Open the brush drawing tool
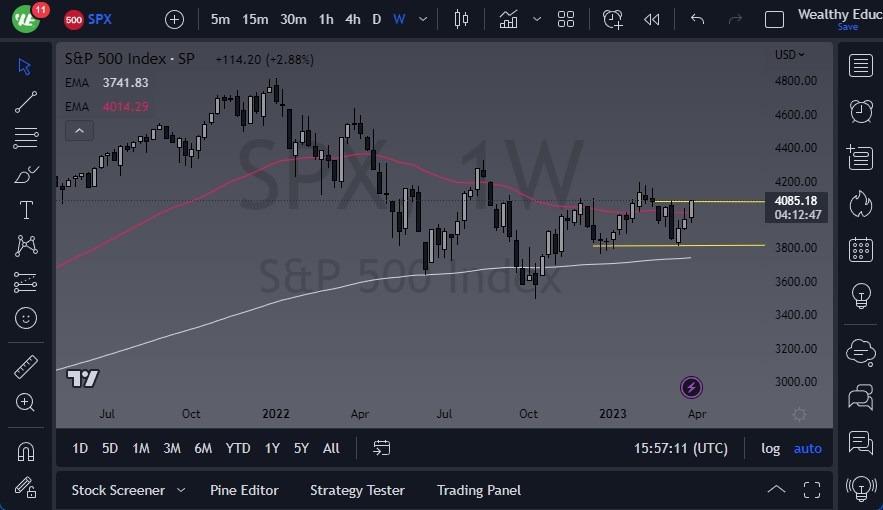883x510 pixels. coord(26,174)
